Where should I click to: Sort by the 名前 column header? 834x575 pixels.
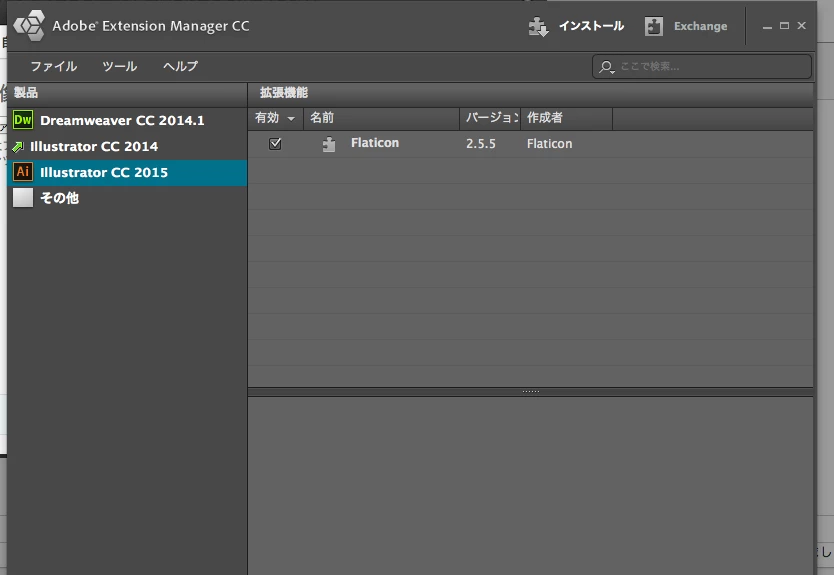coord(381,118)
